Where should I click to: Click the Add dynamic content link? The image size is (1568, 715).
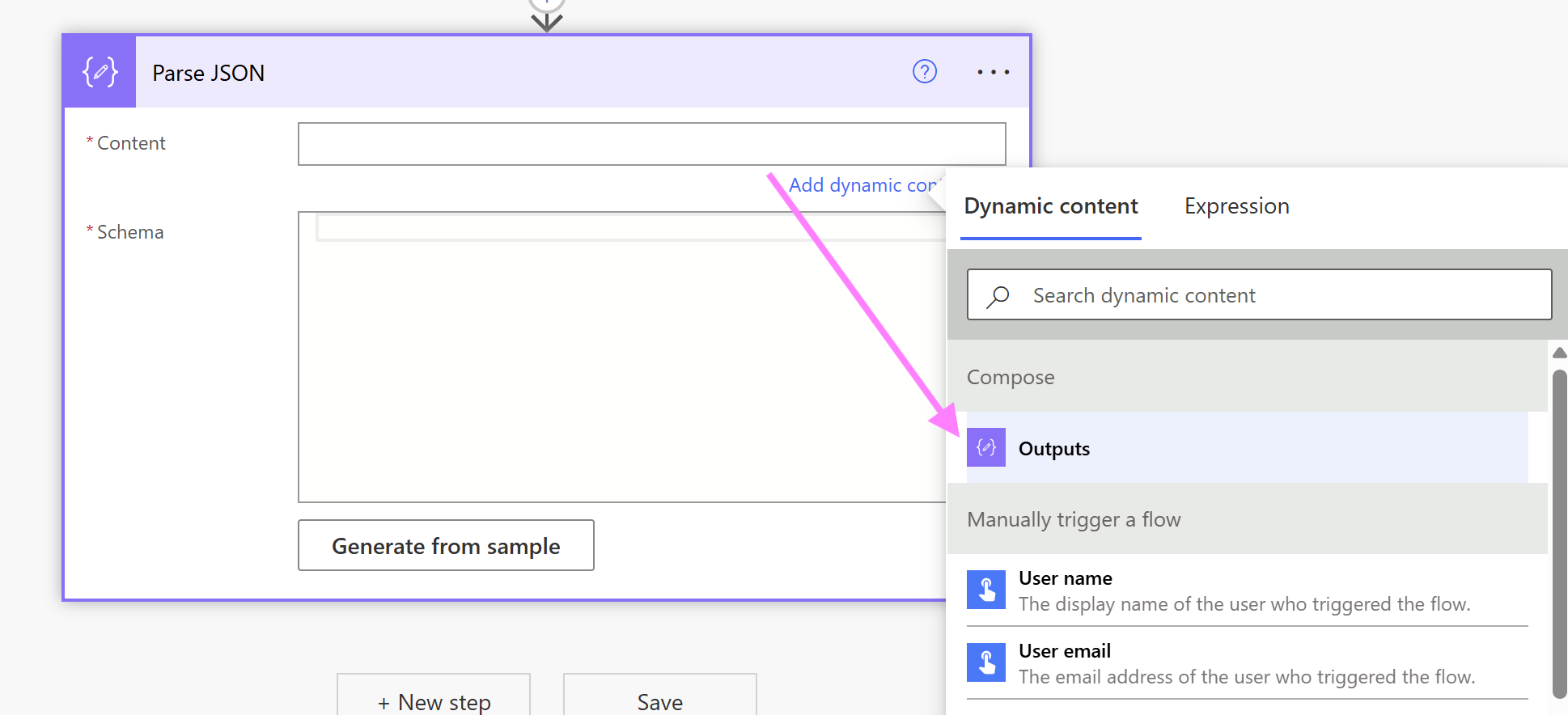tap(863, 185)
